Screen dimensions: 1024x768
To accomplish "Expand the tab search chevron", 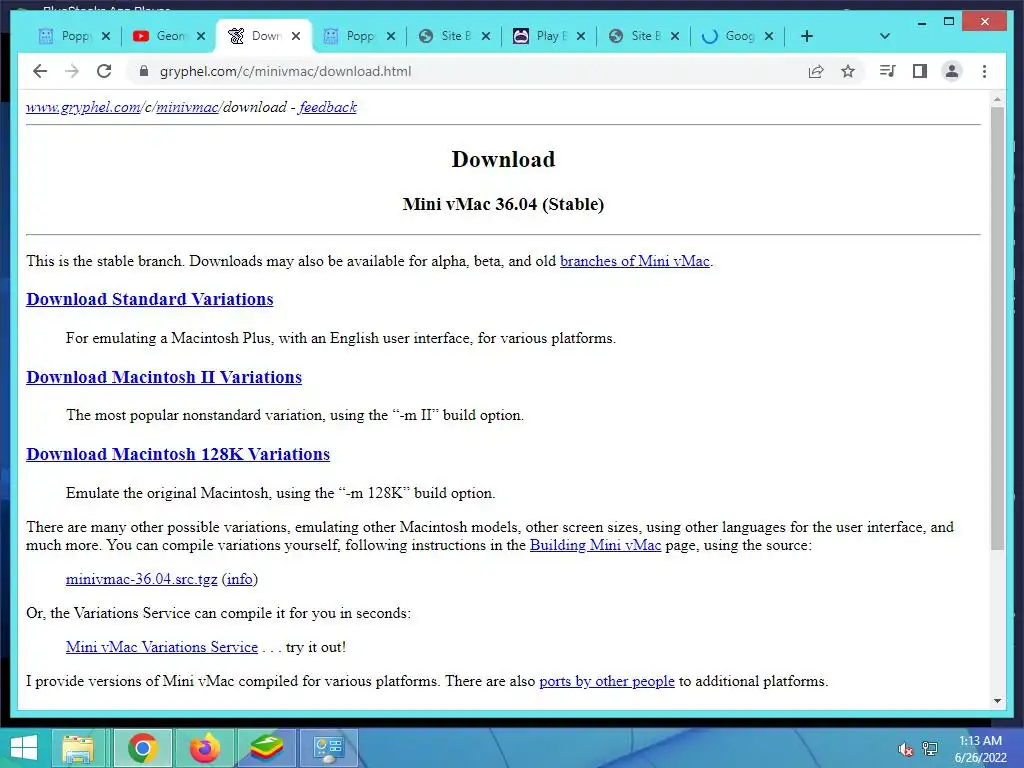I will click(885, 36).
